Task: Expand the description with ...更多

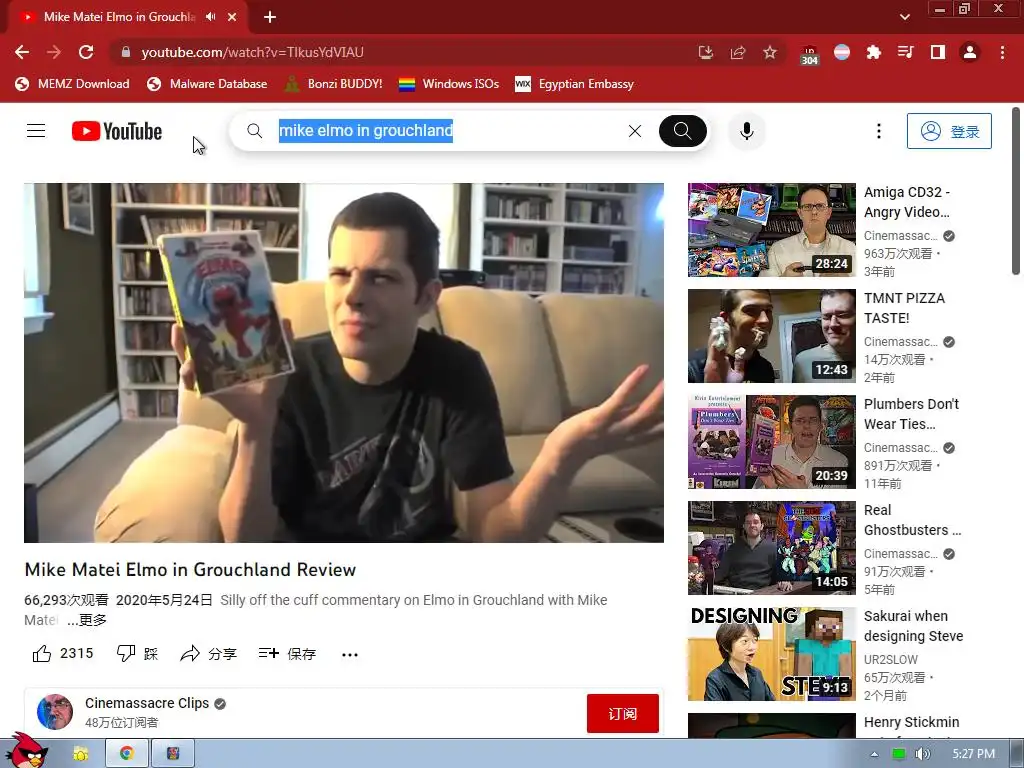Action: (88, 620)
